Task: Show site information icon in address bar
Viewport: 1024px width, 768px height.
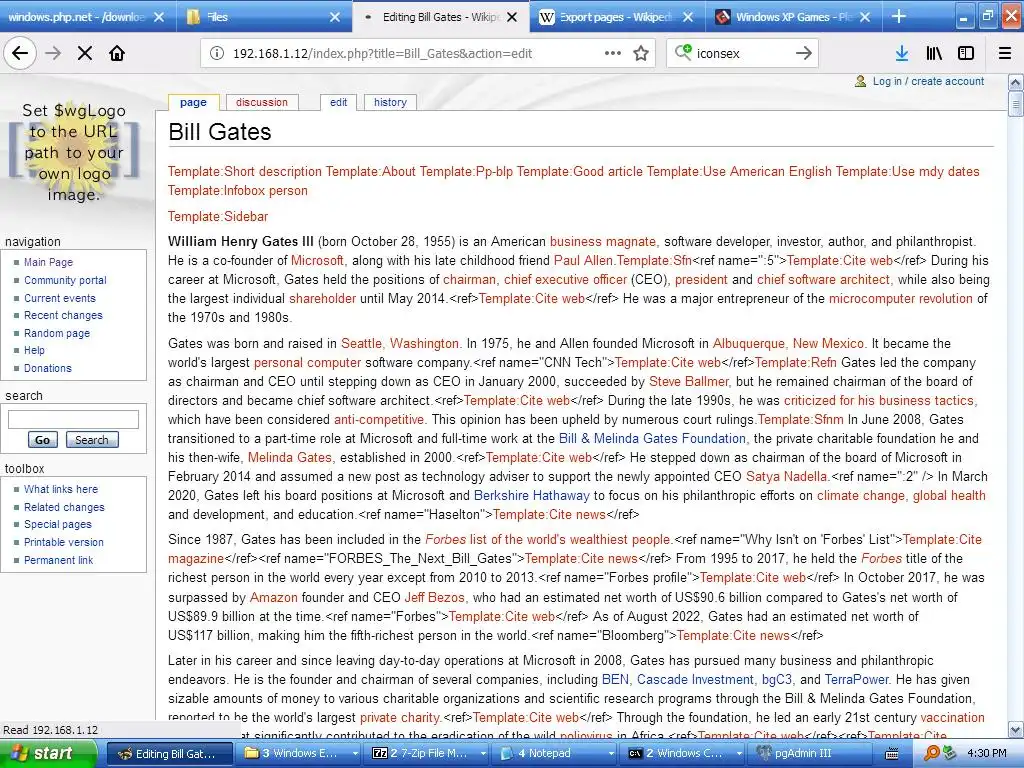Action: [217, 54]
